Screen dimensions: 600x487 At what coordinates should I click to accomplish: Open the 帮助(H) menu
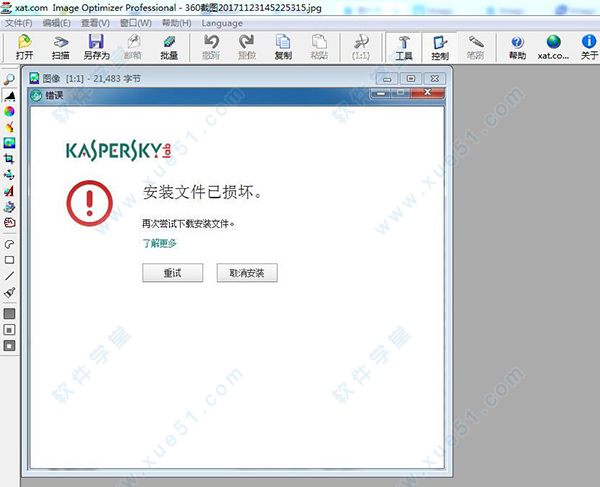pyautogui.click(x=176, y=23)
